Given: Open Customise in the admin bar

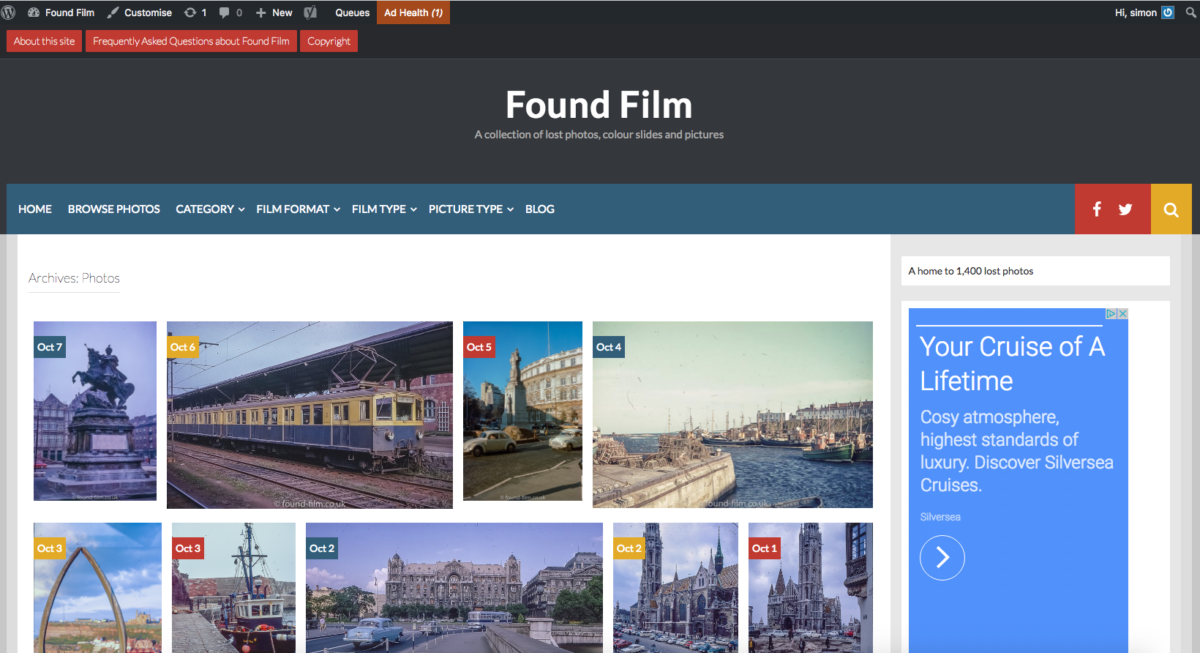Looking at the screenshot, I should (139, 12).
